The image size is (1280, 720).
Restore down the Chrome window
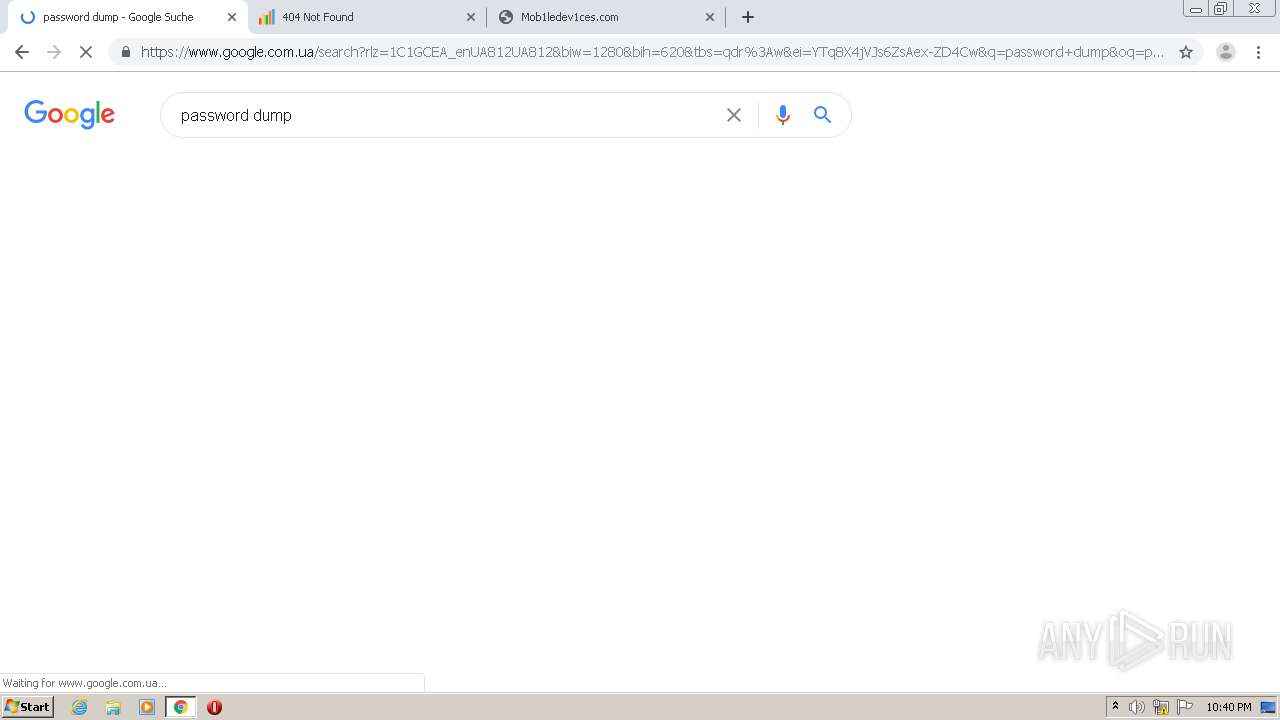coord(1221,8)
